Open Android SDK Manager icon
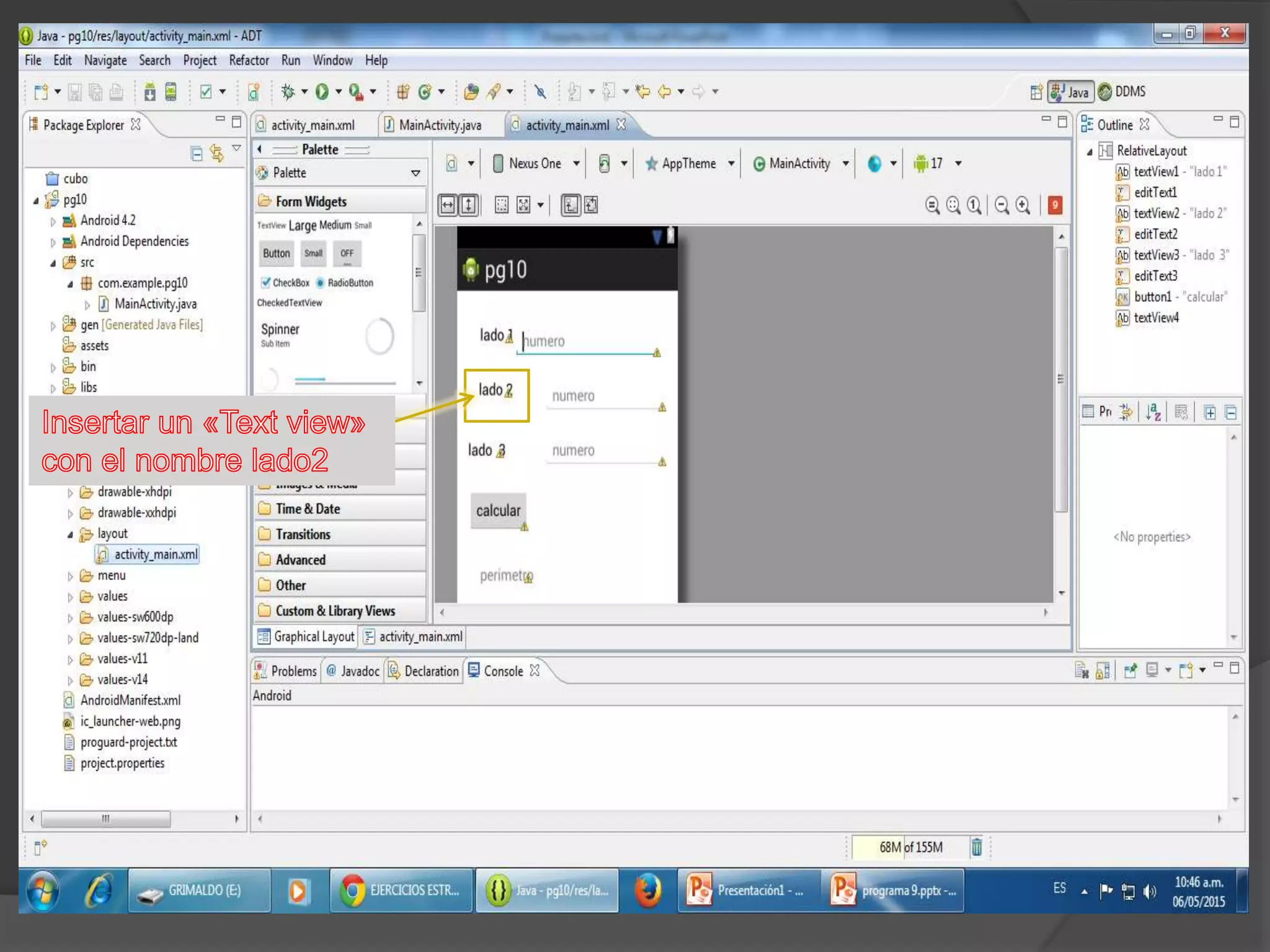Viewport: 1270px width, 952px height. click(x=149, y=92)
